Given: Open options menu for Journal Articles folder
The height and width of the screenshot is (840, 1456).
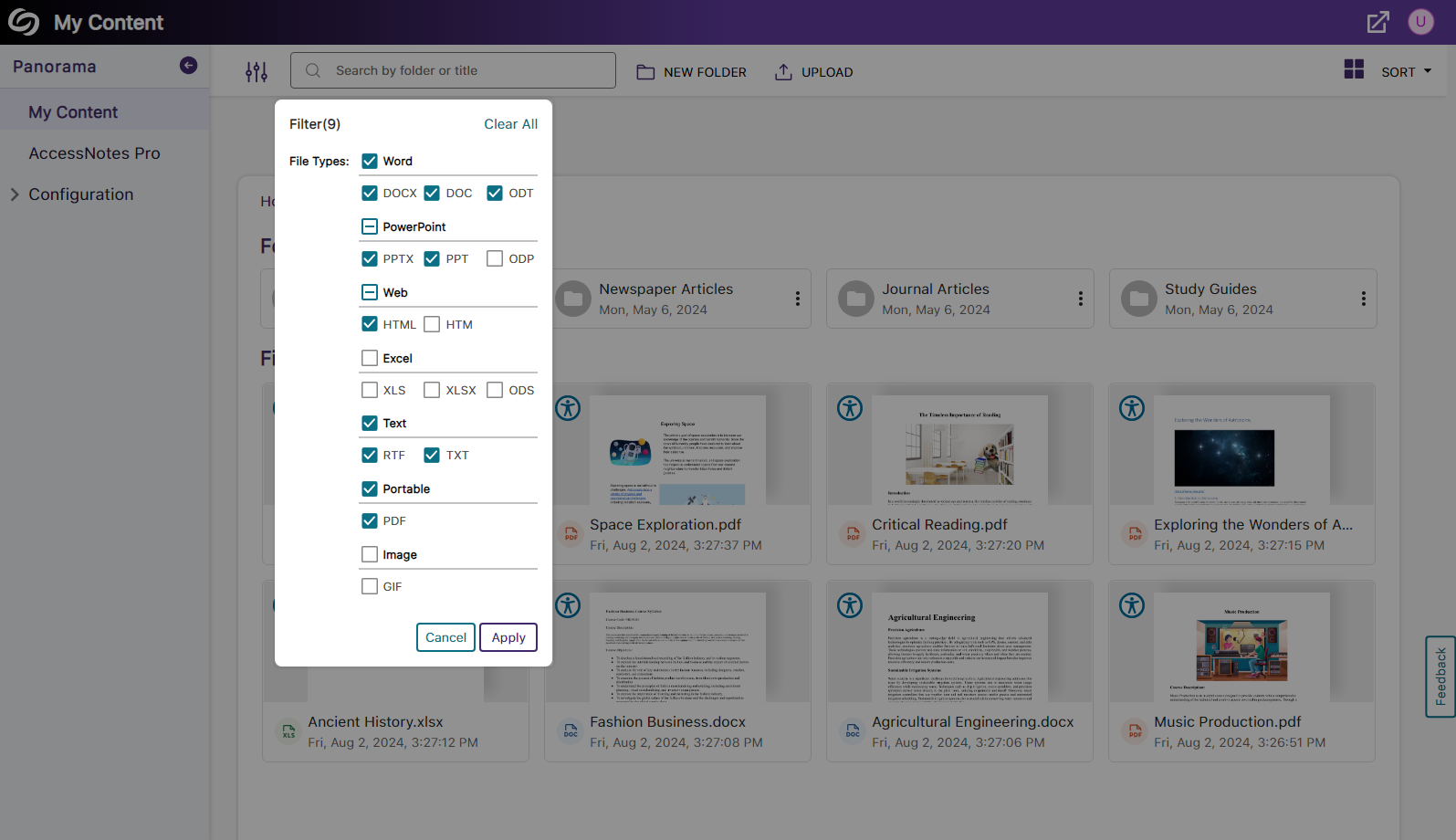Looking at the screenshot, I should 1080,299.
